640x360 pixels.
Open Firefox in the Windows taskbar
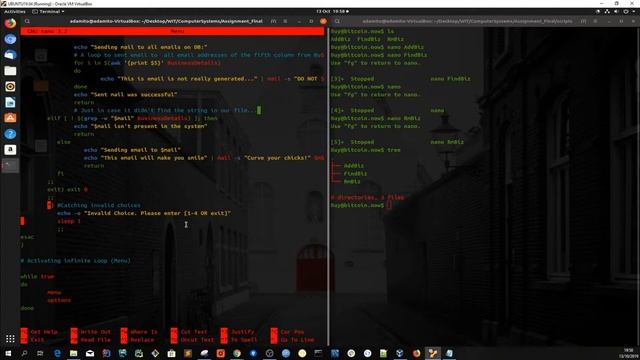[416, 353]
